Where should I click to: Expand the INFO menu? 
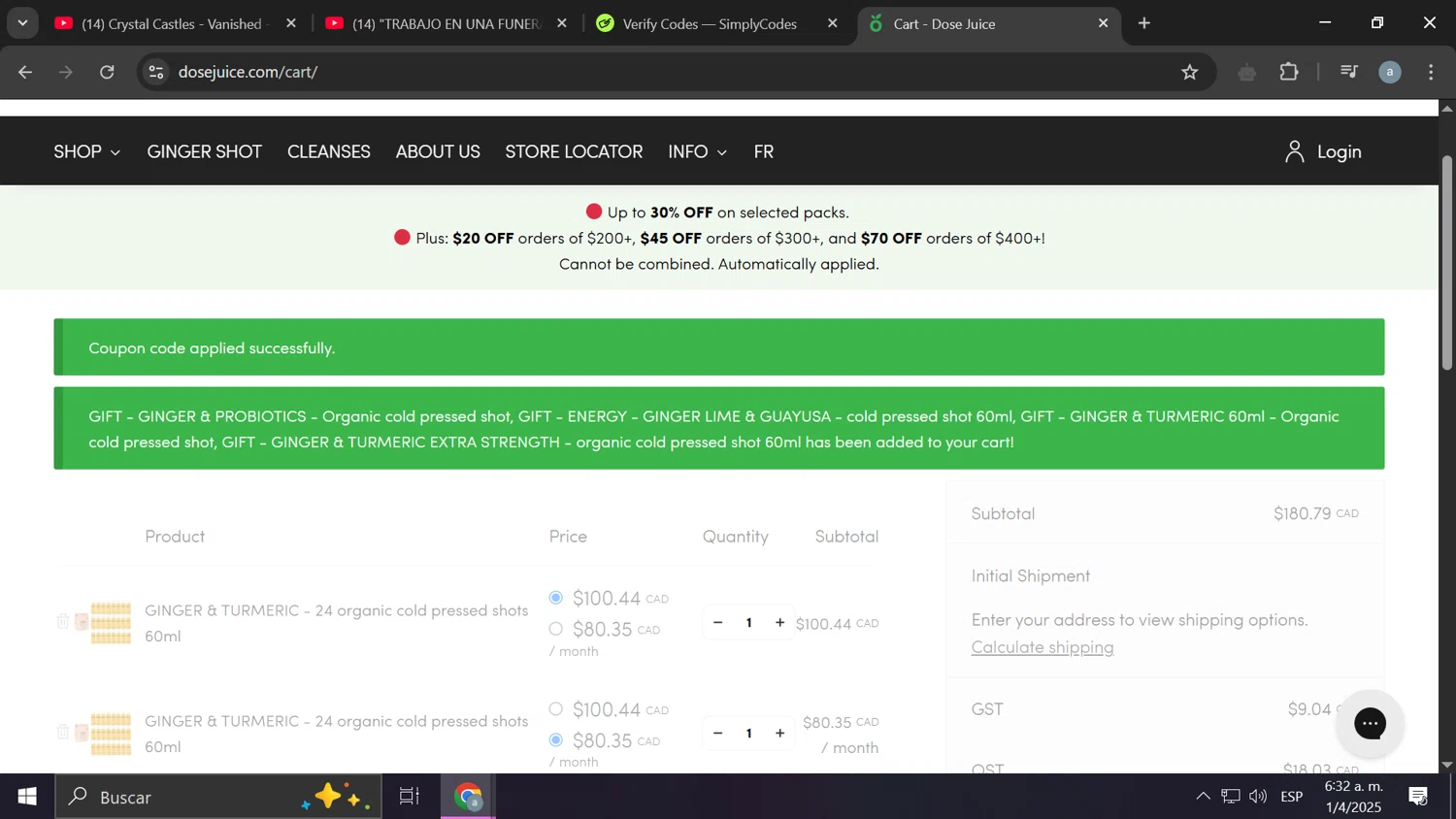pyautogui.click(x=697, y=151)
